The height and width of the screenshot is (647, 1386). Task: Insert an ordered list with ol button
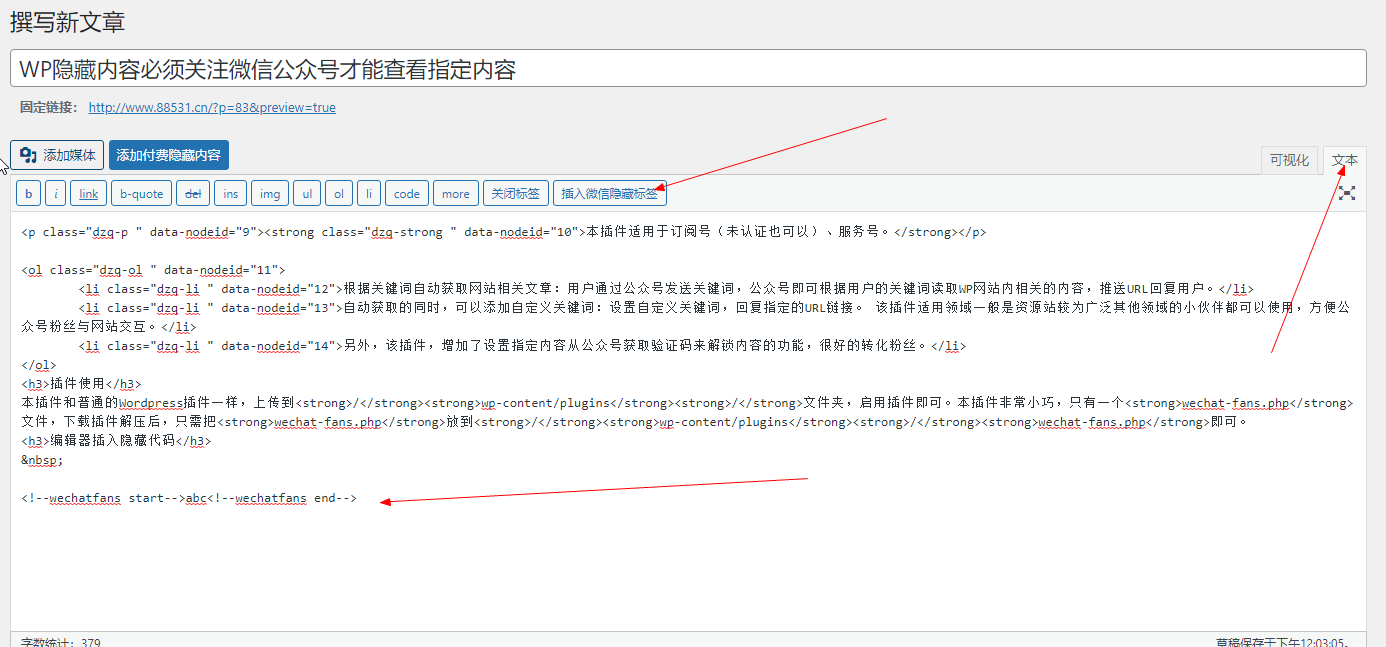coord(339,193)
